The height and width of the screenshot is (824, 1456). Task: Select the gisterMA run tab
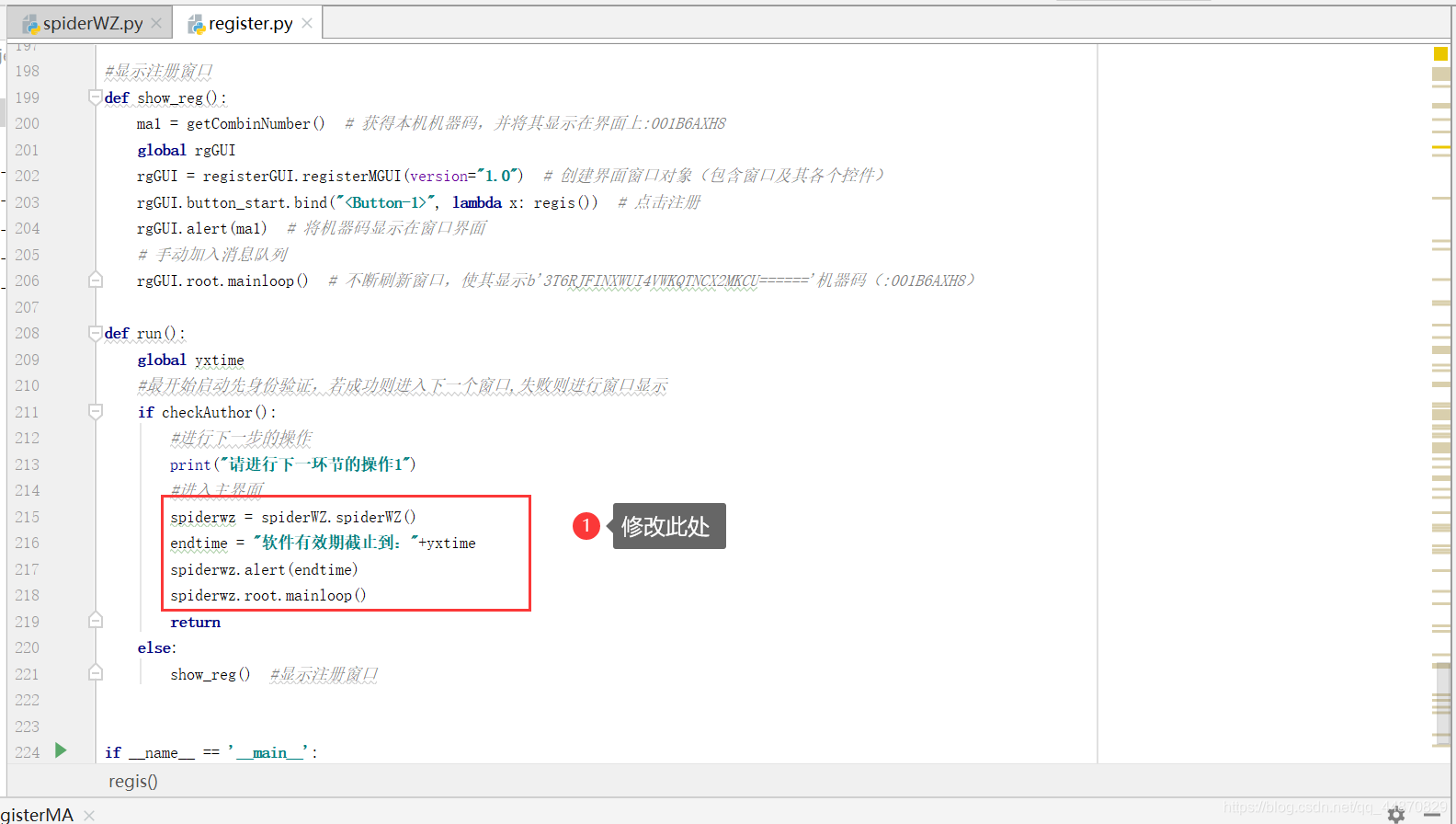click(37, 815)
